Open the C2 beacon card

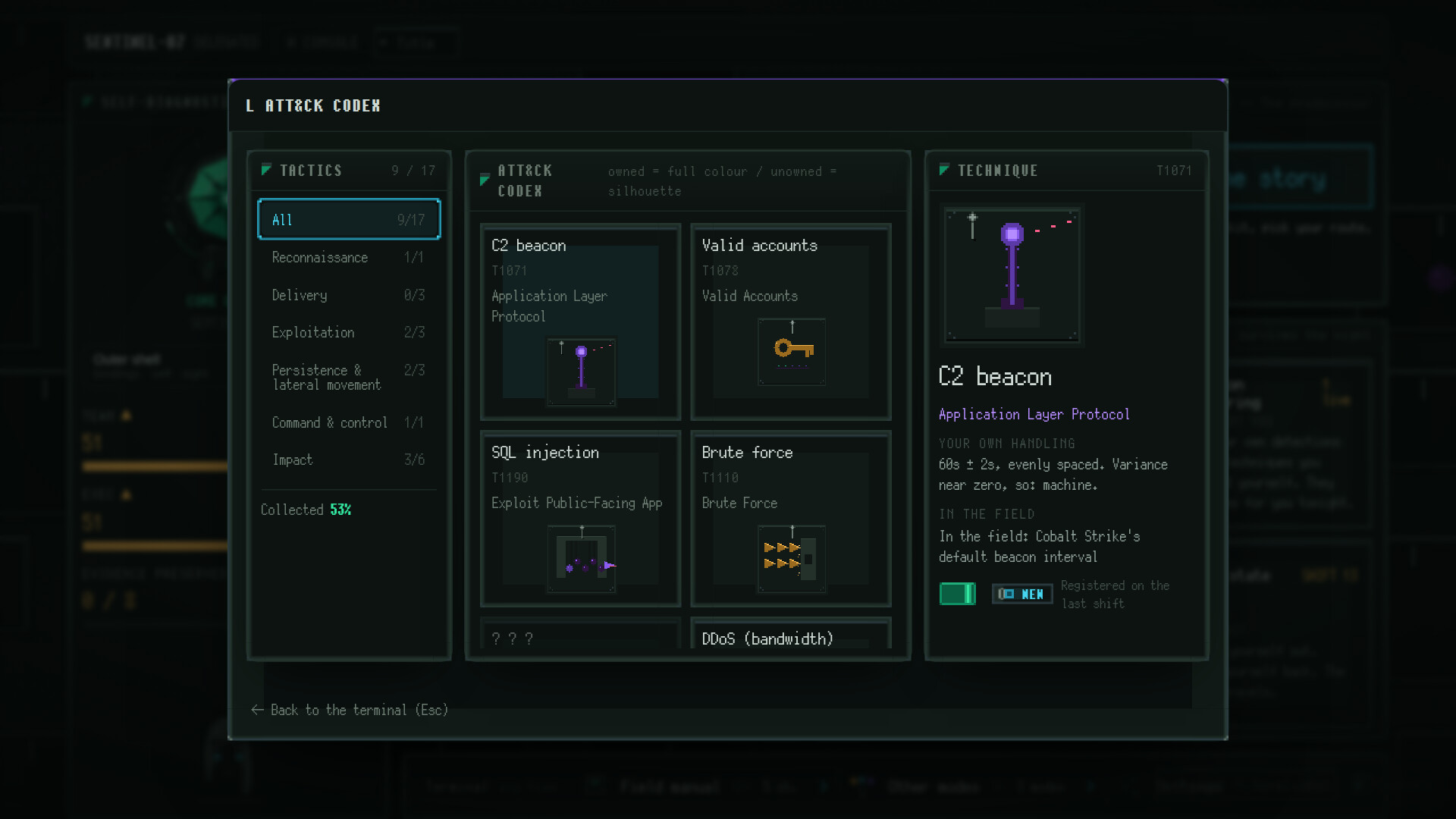581,322
